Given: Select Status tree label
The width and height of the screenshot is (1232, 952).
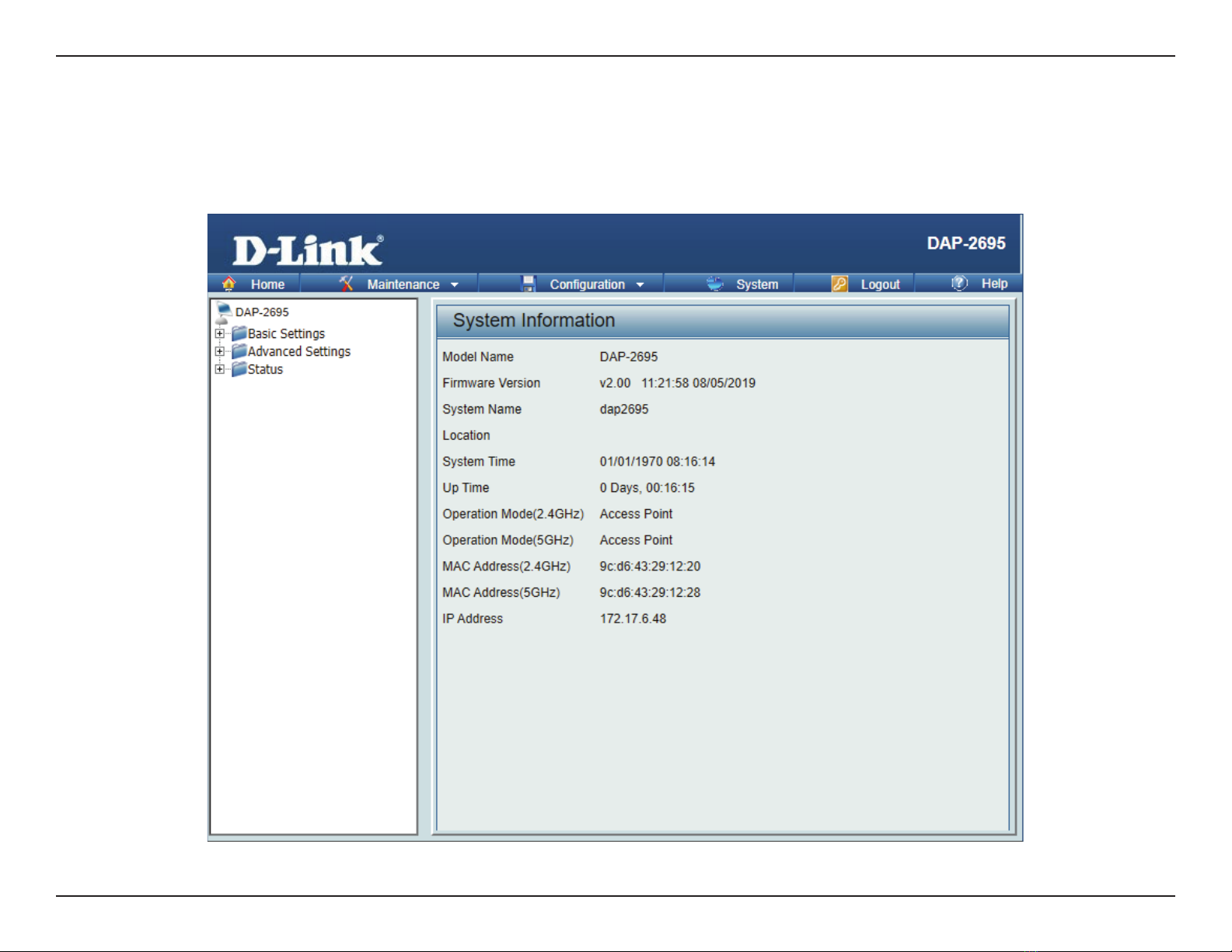Looking at the screenshot, I should click(x=265, y=369).
